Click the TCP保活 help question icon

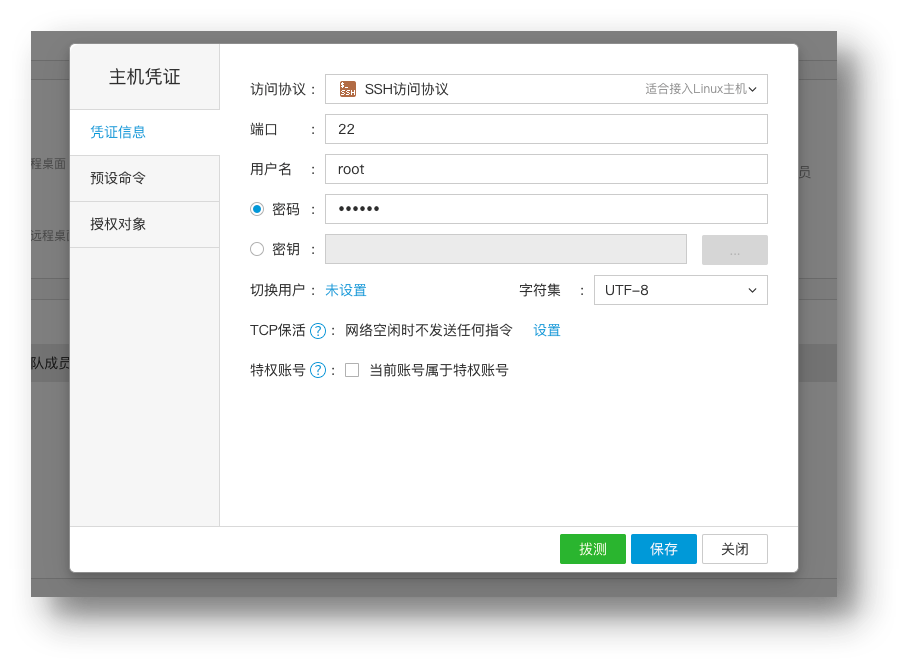point(318,331)
